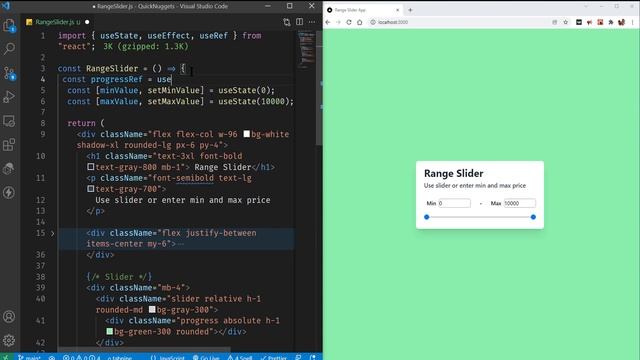
Task: Open the Accounts icon in activity bar
Action: [x=9, y=316]
